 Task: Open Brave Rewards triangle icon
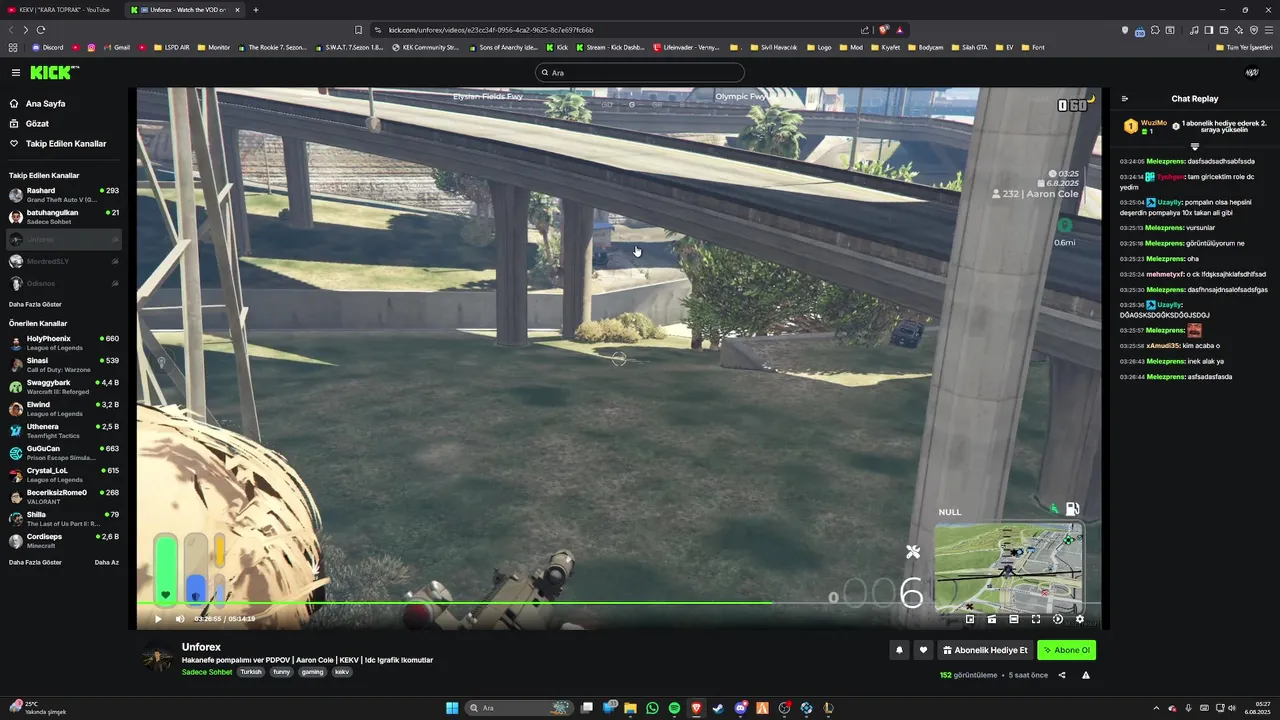pyautogui.click(x=900, y=30)
